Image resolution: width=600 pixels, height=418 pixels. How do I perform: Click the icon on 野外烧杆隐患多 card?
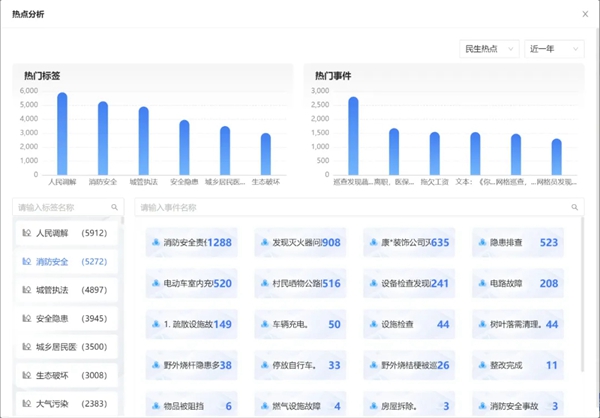156,365
